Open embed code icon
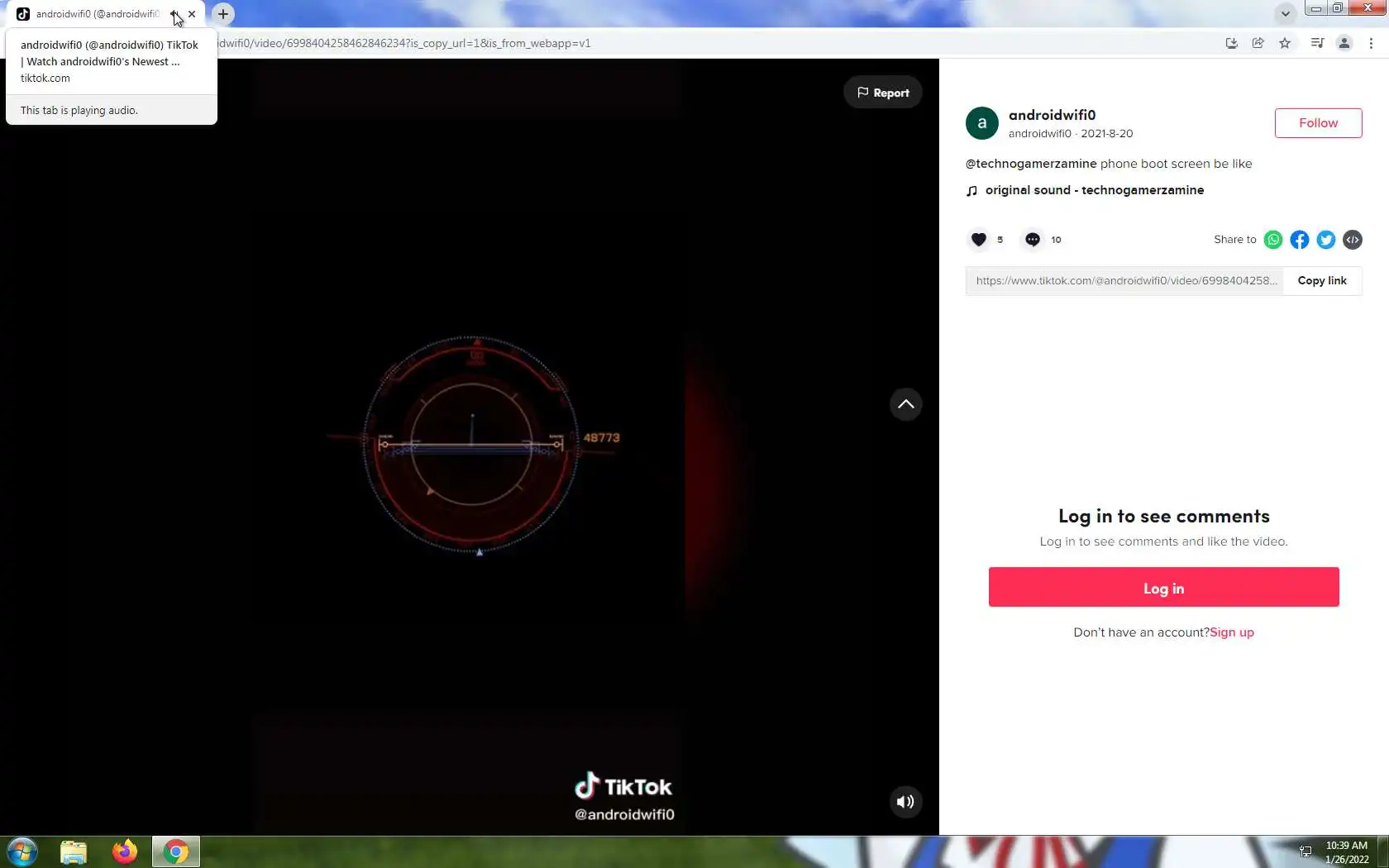Viewport: 1389px width, 868px height. tap(1353, 240)
